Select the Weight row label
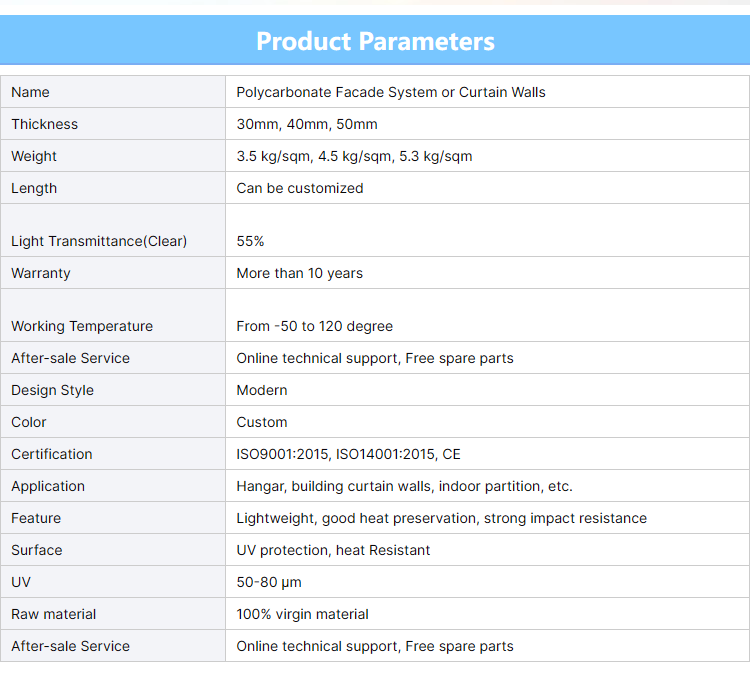750x676 pixels. coord(34,156)
